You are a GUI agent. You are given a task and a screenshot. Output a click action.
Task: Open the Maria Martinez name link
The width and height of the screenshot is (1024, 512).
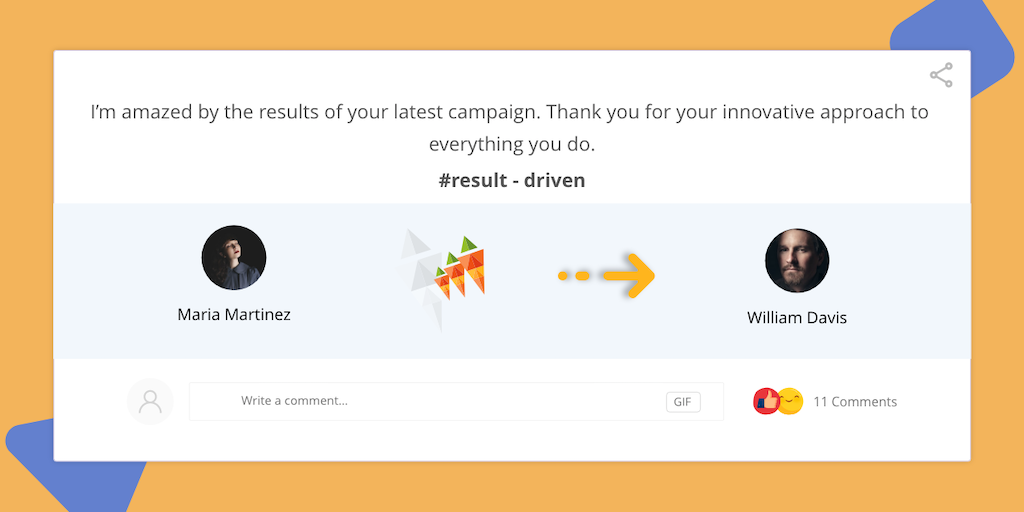tap(234, 314)
